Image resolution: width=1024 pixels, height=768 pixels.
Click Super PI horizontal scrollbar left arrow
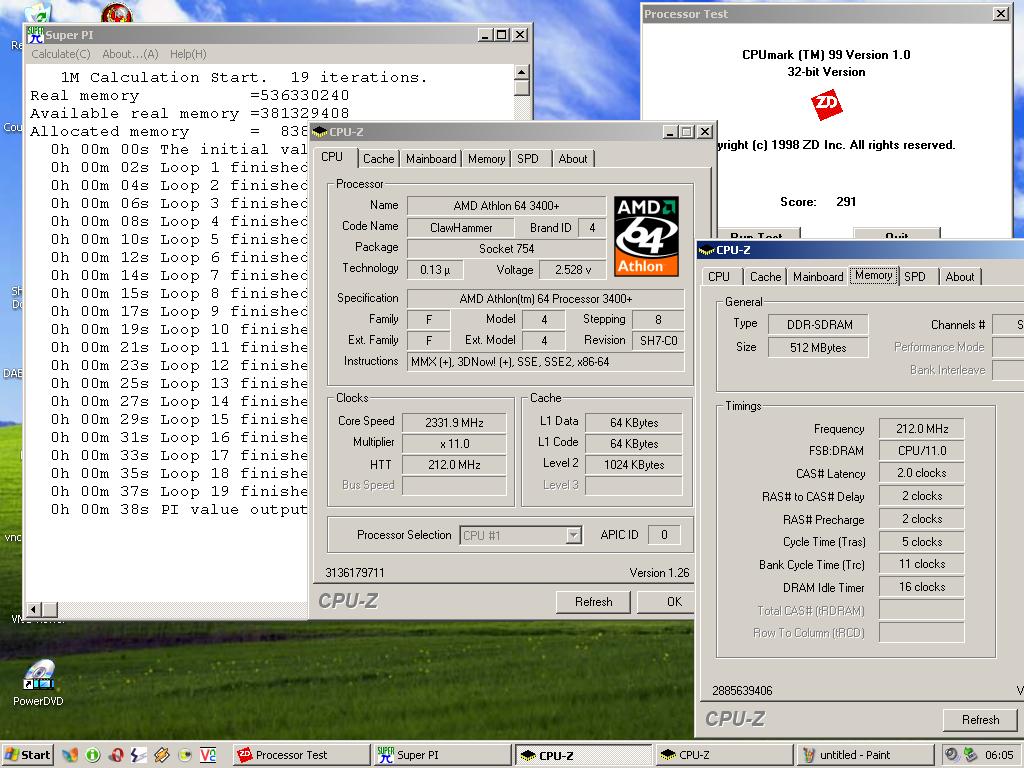pos(34,609)
